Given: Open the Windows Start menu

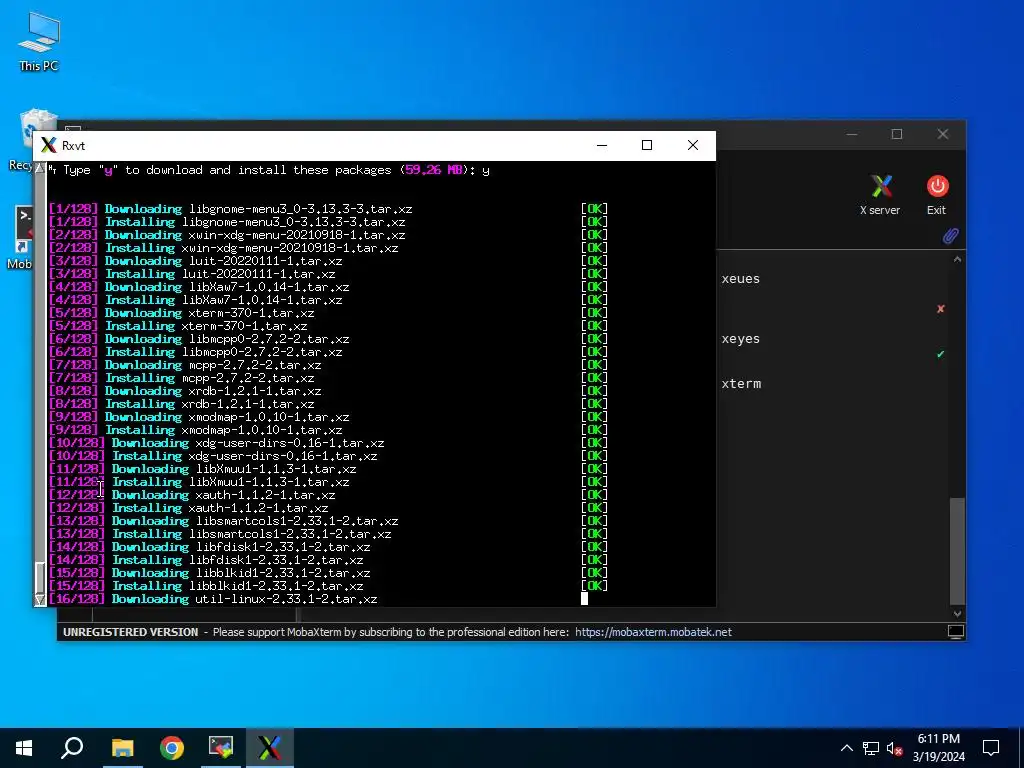Looking at the screenshot, I should (24, 748).
